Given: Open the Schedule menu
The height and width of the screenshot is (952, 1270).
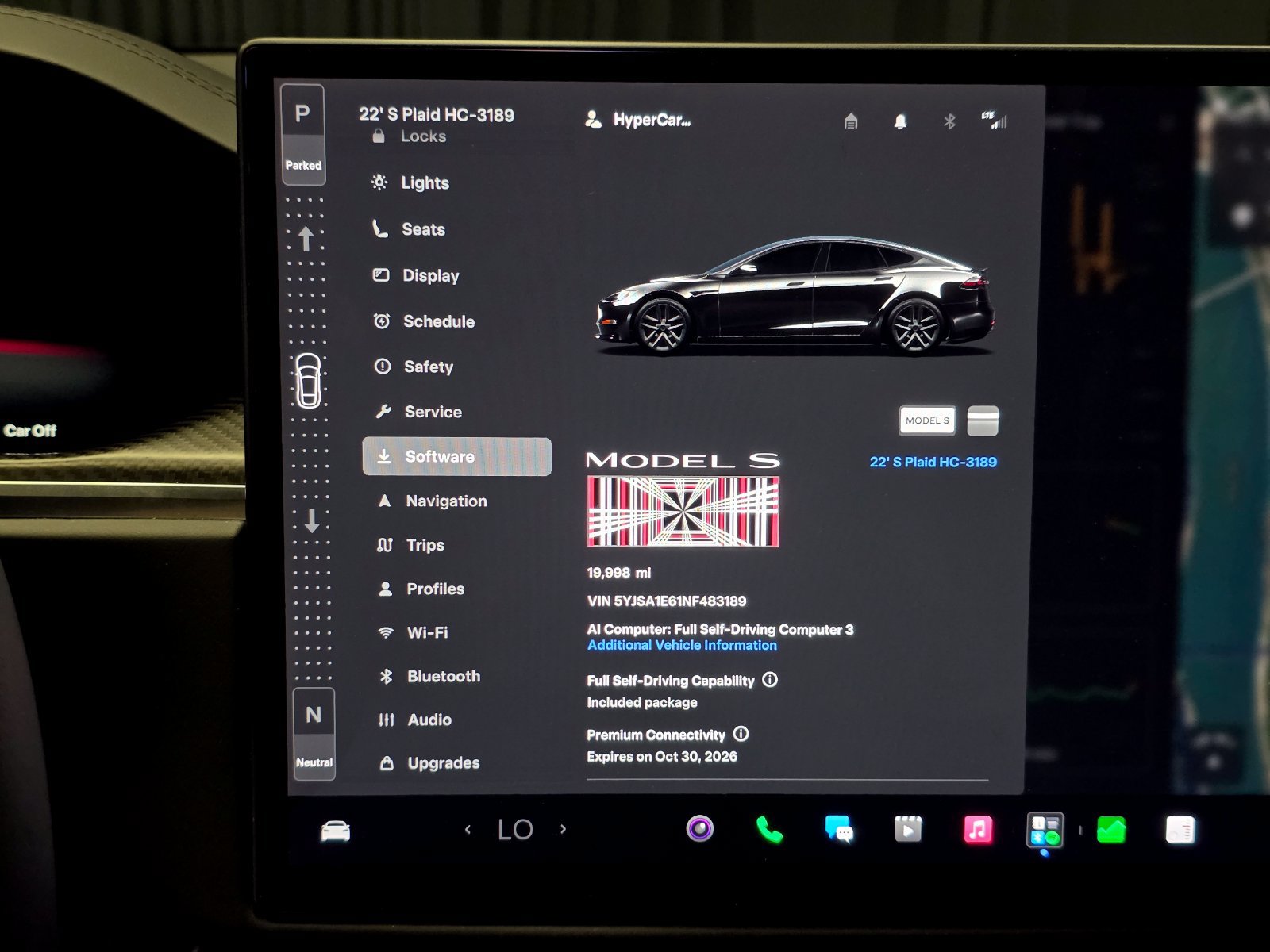Looking at the screenshot, I should click(x=424, y=321).
